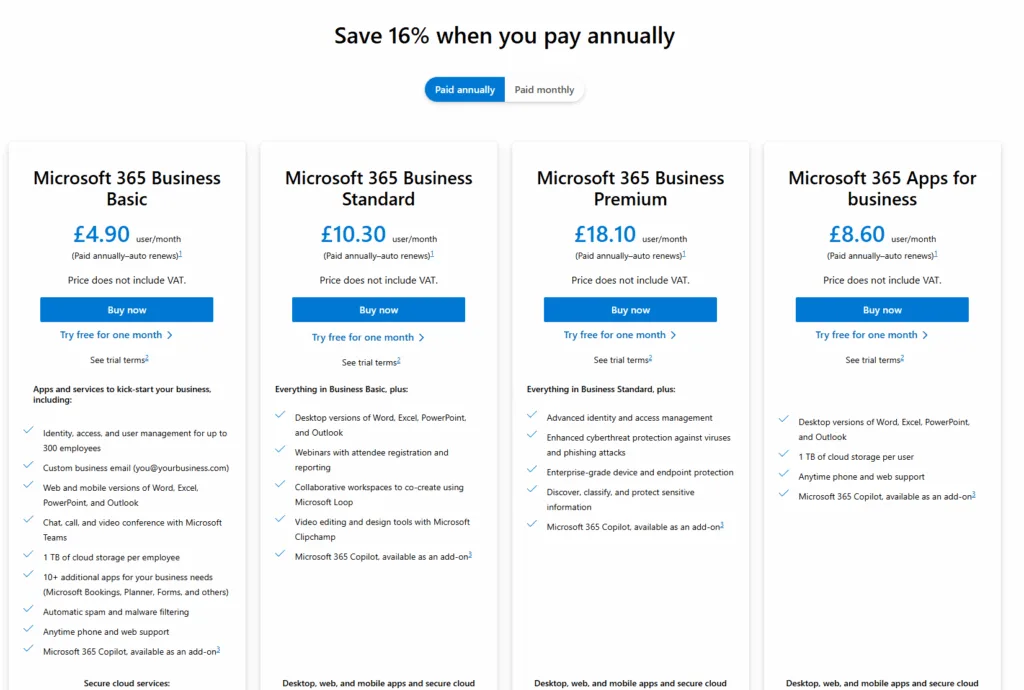The image size is (1024, 690).
Task: Open trial terms footnote under Apps for business
Action: 903,358
